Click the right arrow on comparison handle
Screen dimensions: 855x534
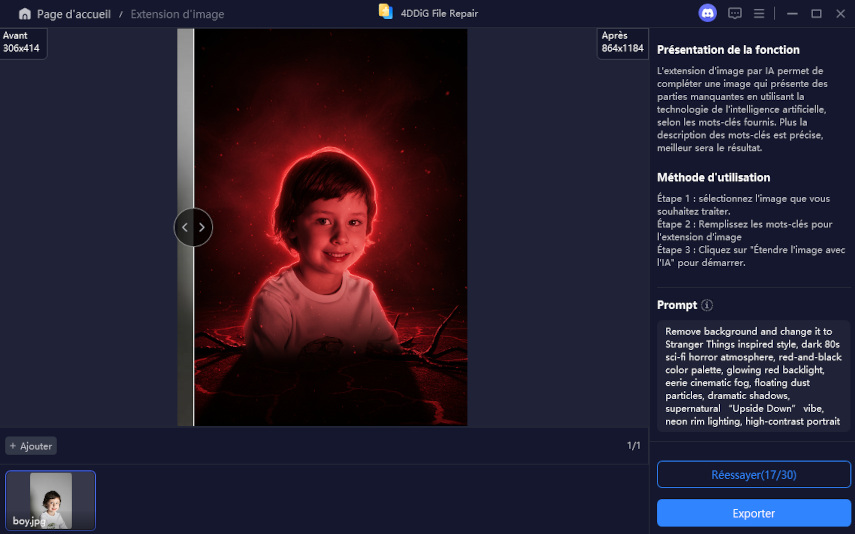202,227
